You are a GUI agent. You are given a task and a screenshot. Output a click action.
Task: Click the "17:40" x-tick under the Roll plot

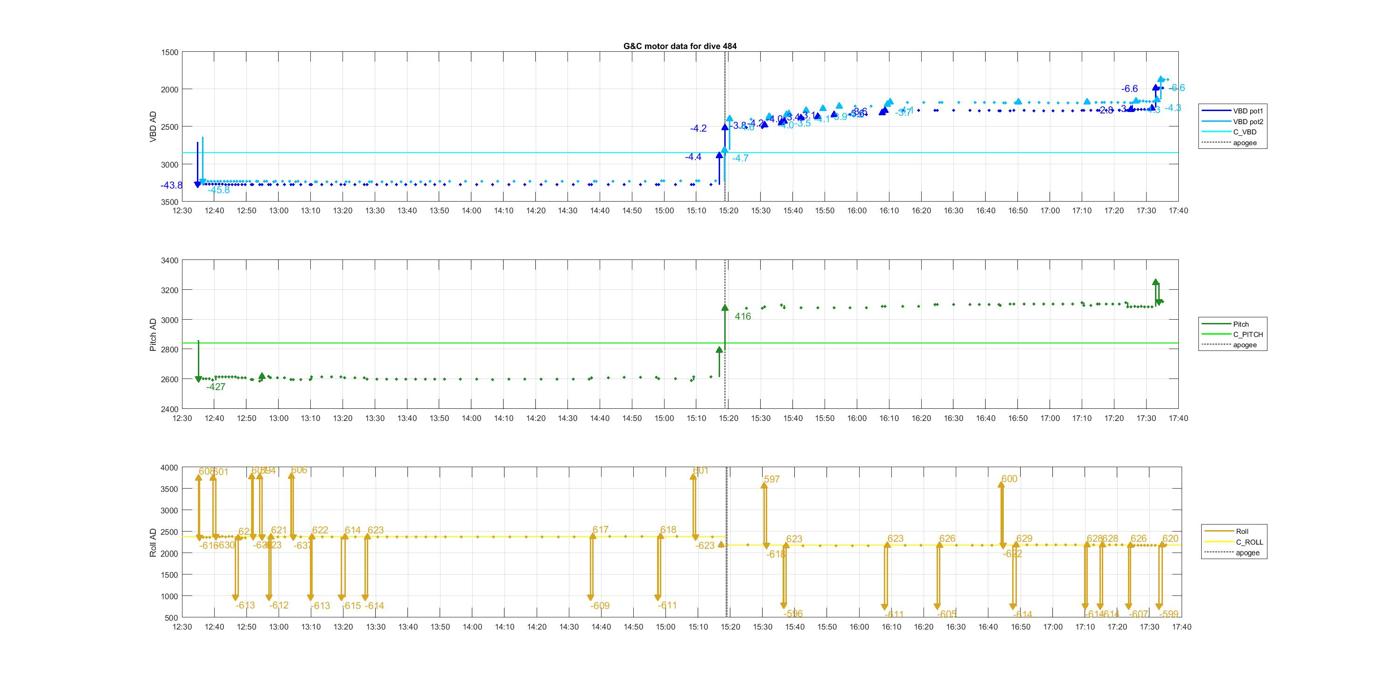tap(1181, 627)
